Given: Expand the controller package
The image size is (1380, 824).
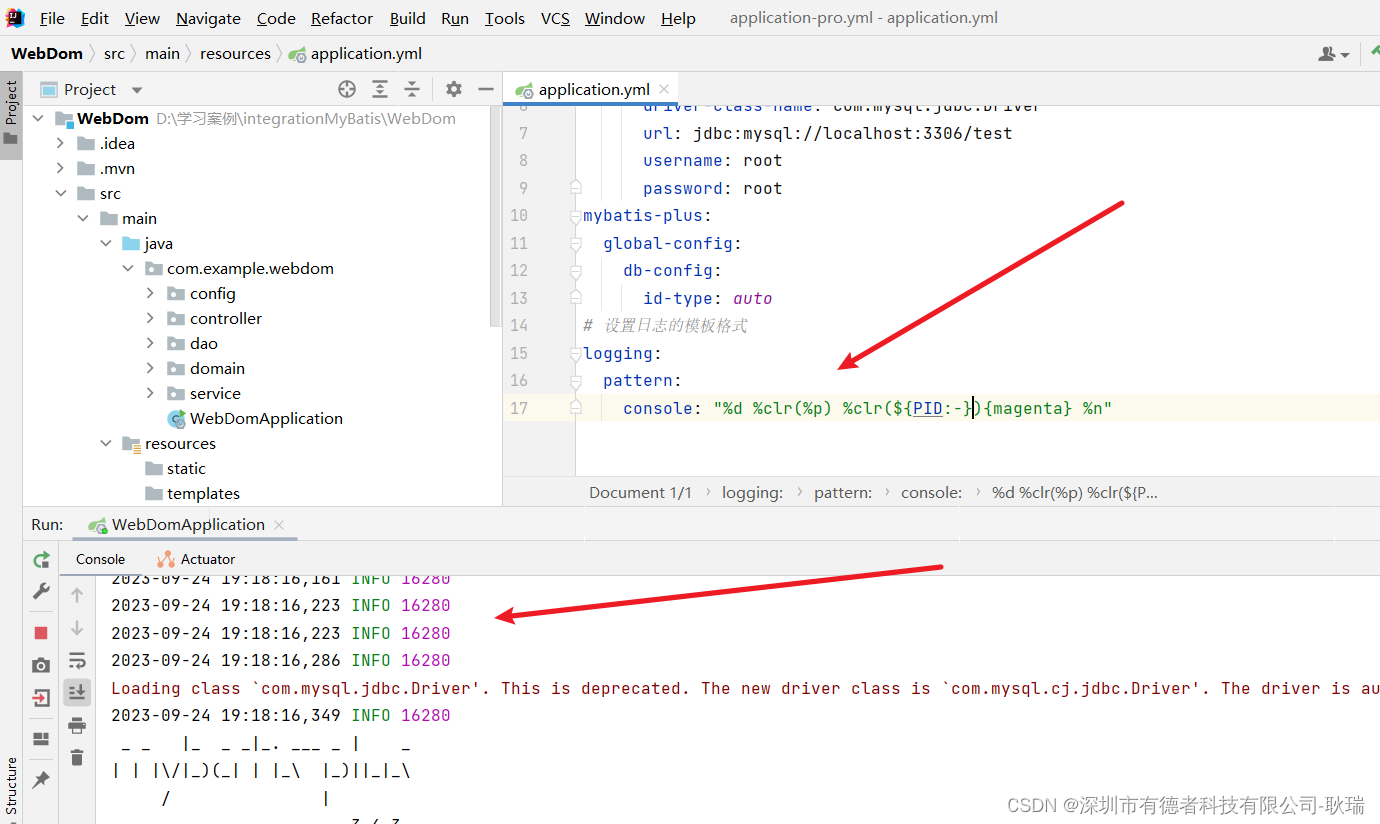Looking at the screenshot, I should (x=150, y=318).
